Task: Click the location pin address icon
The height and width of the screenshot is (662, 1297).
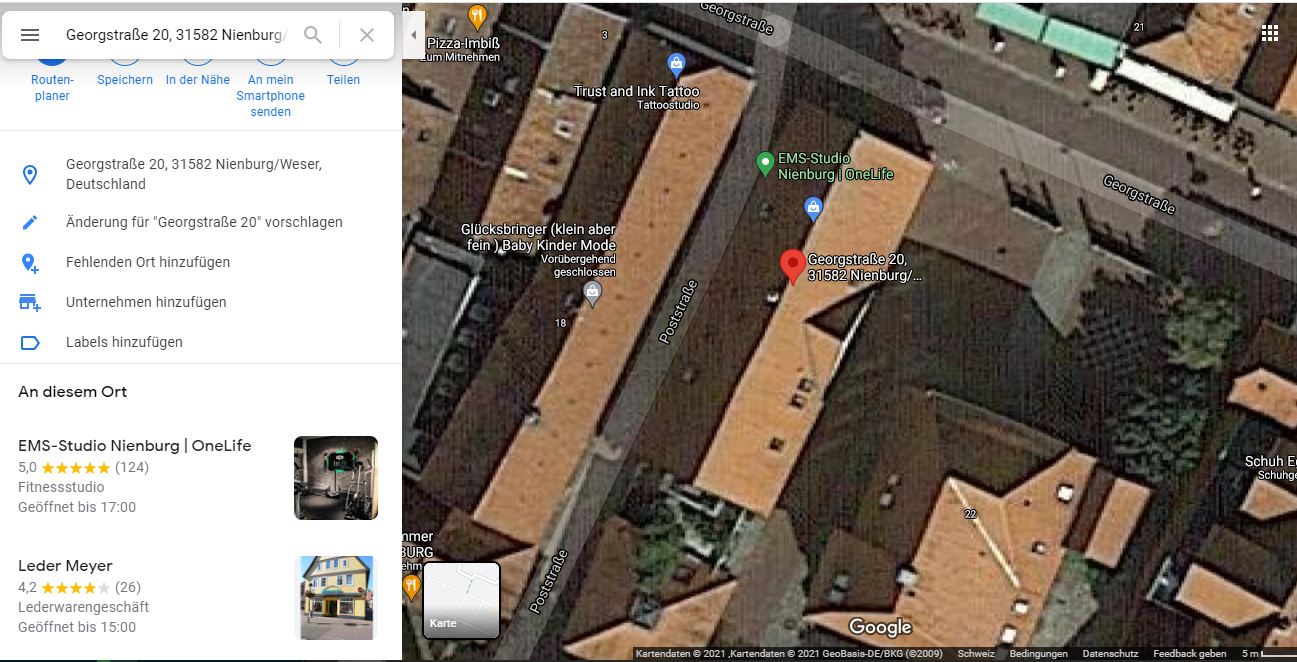Action: pyautogui.click(x=30, y=175)
